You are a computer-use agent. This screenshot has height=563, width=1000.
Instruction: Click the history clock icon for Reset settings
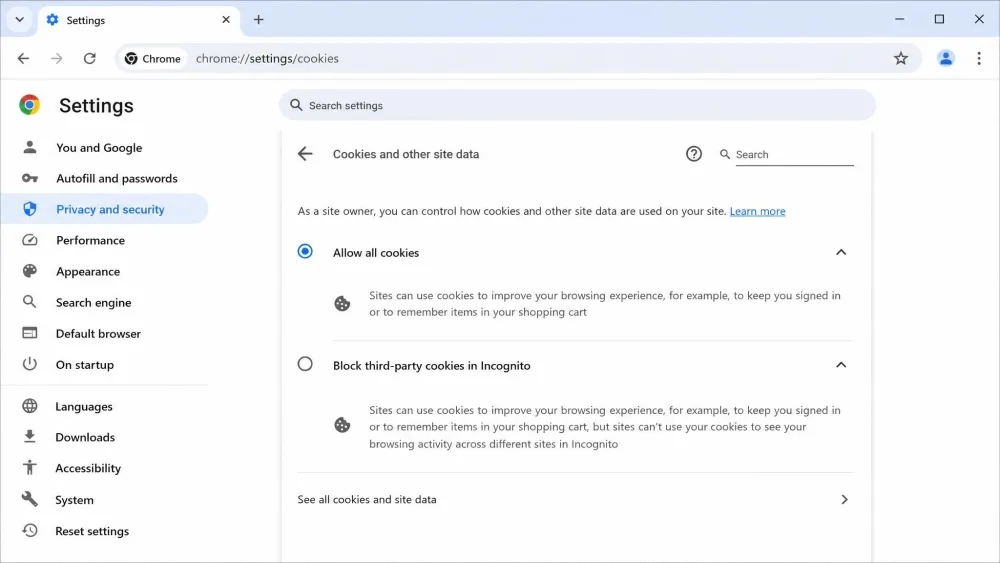click(x=29, y=530)
